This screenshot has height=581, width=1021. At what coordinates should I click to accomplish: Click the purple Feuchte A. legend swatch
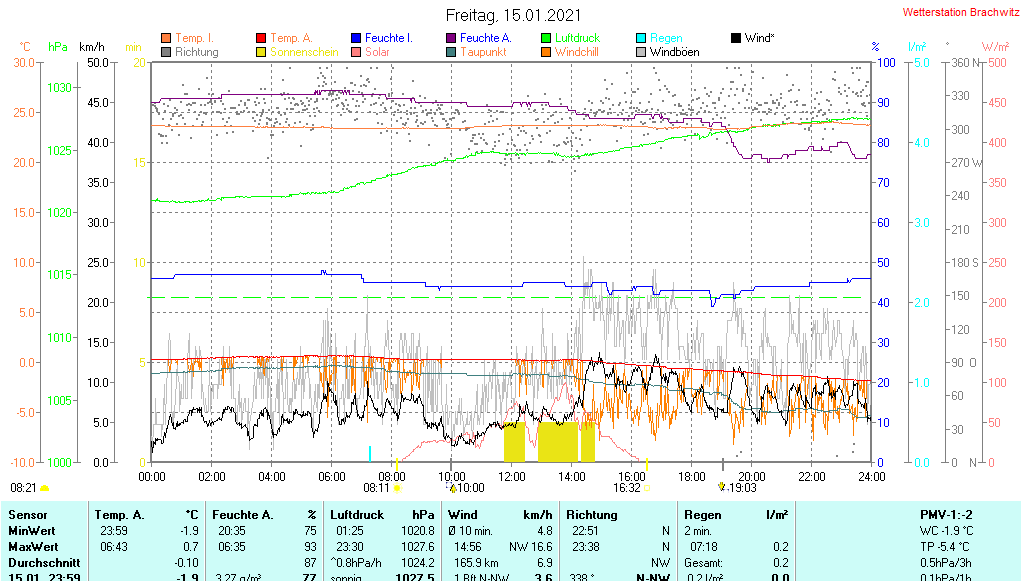451,38
